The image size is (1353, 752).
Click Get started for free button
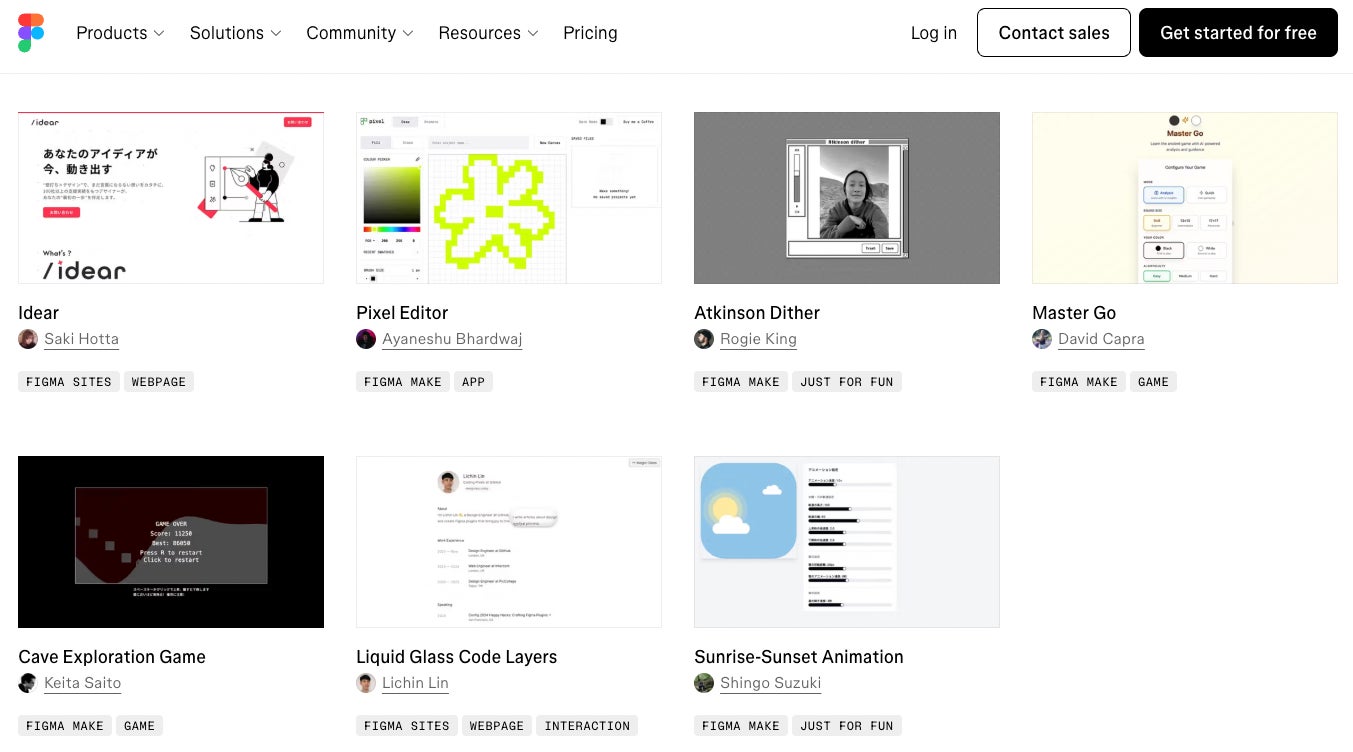1238,33
